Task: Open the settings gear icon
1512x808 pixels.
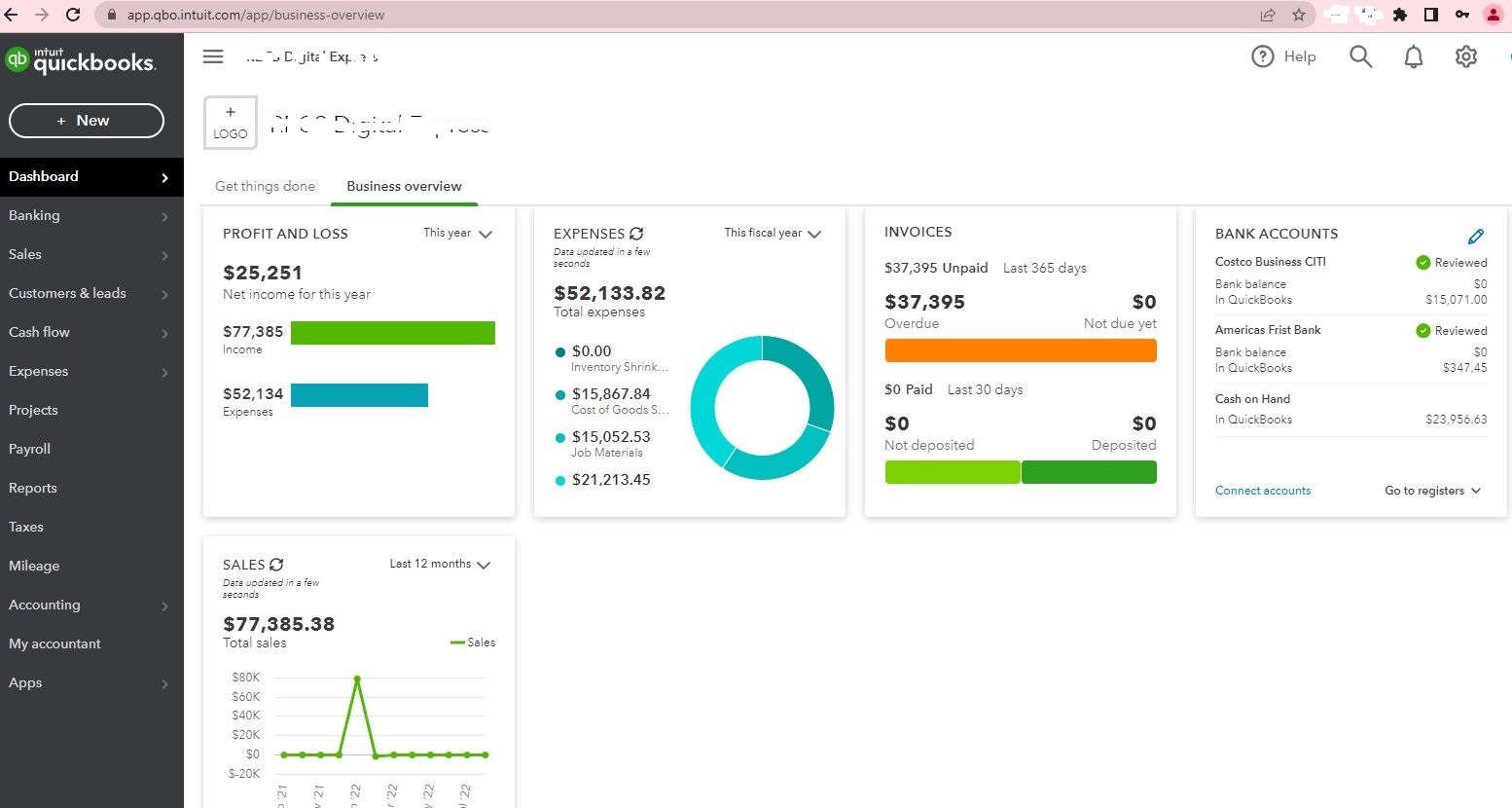Action: [x=1465, y=56]
